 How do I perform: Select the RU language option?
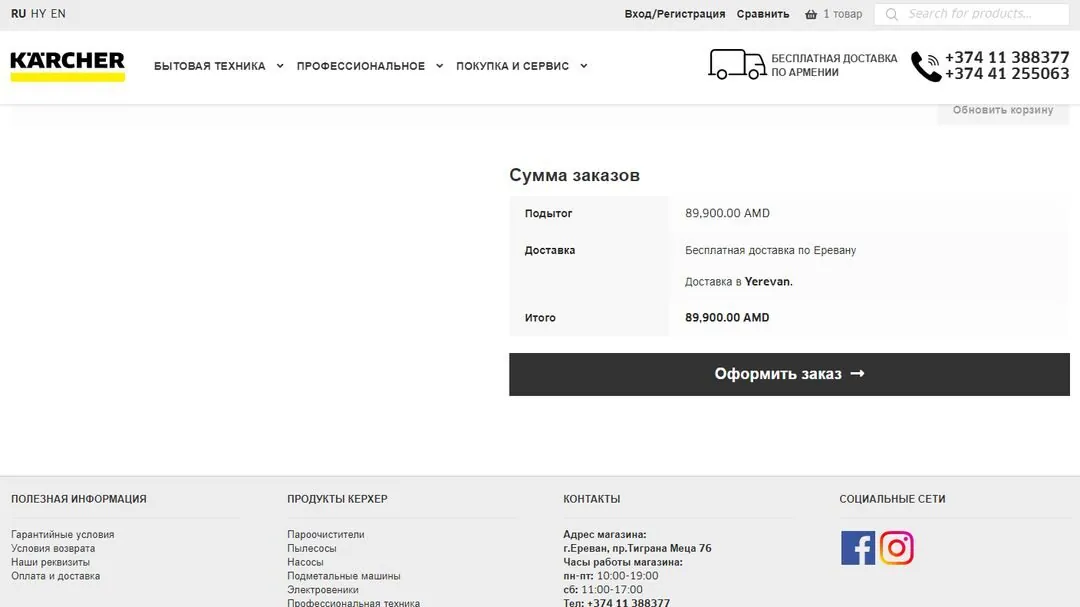(x=19, y=14)
